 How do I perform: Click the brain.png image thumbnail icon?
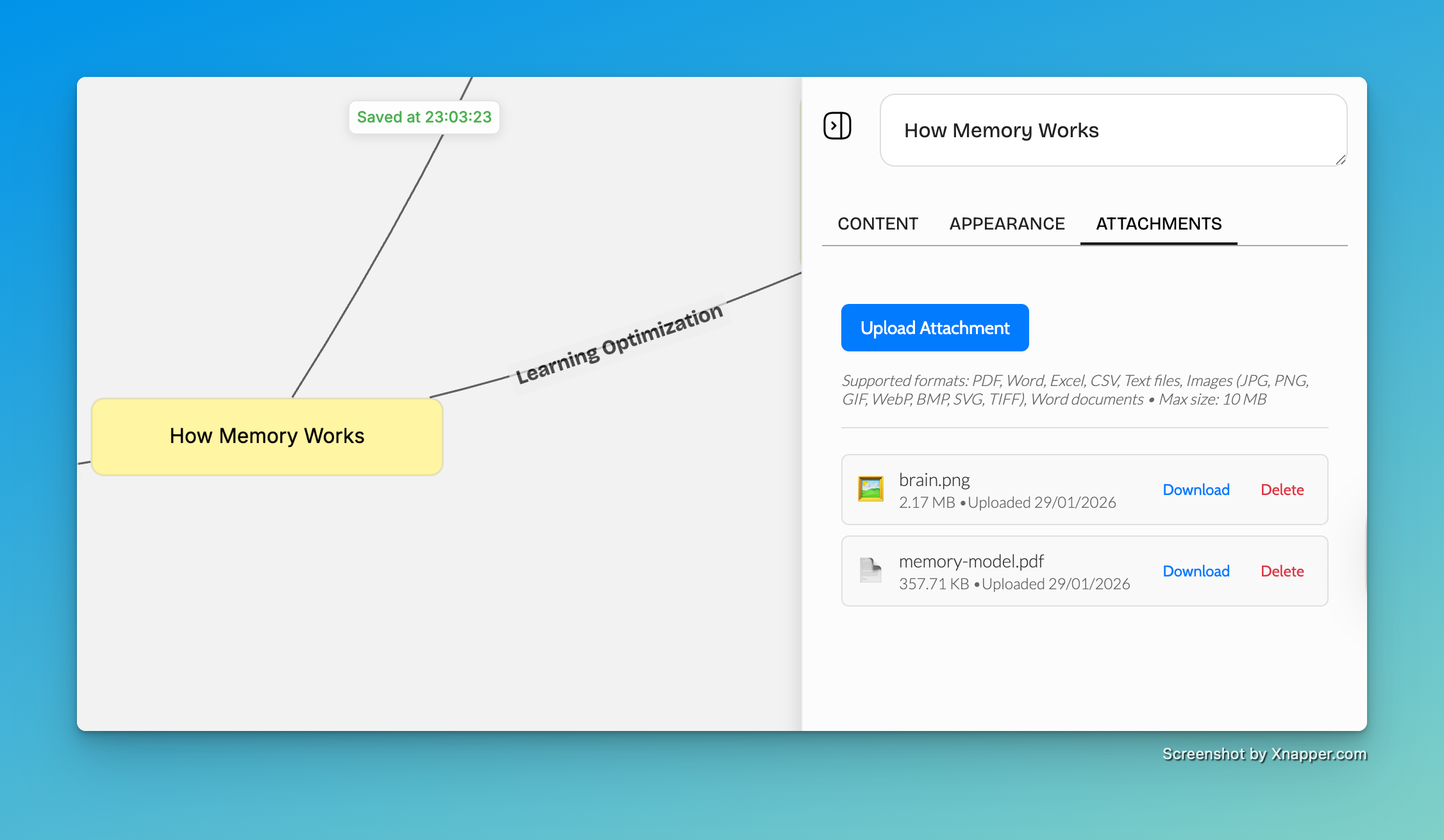[869, 489]
